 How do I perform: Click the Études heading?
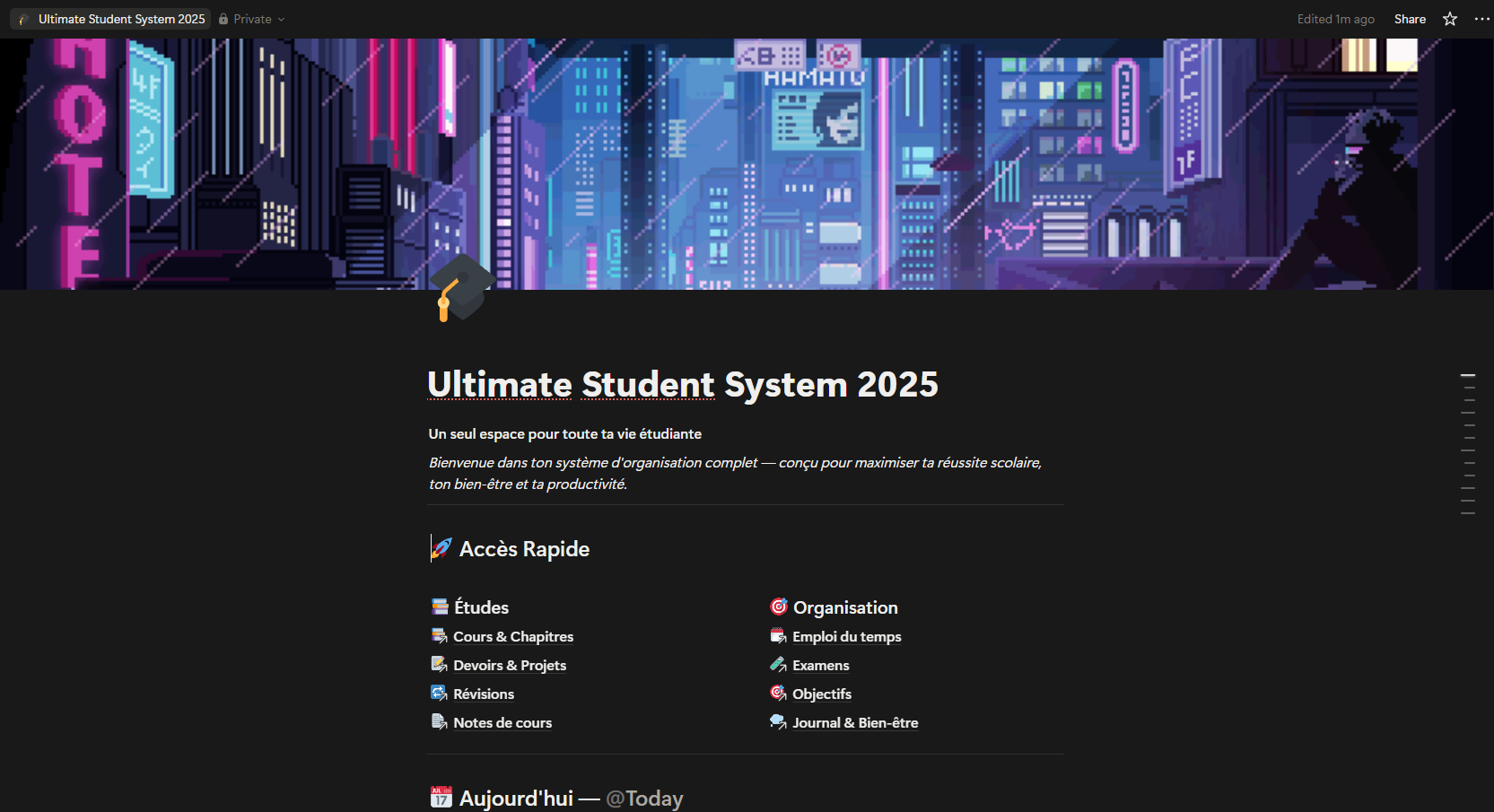[481, 607]
